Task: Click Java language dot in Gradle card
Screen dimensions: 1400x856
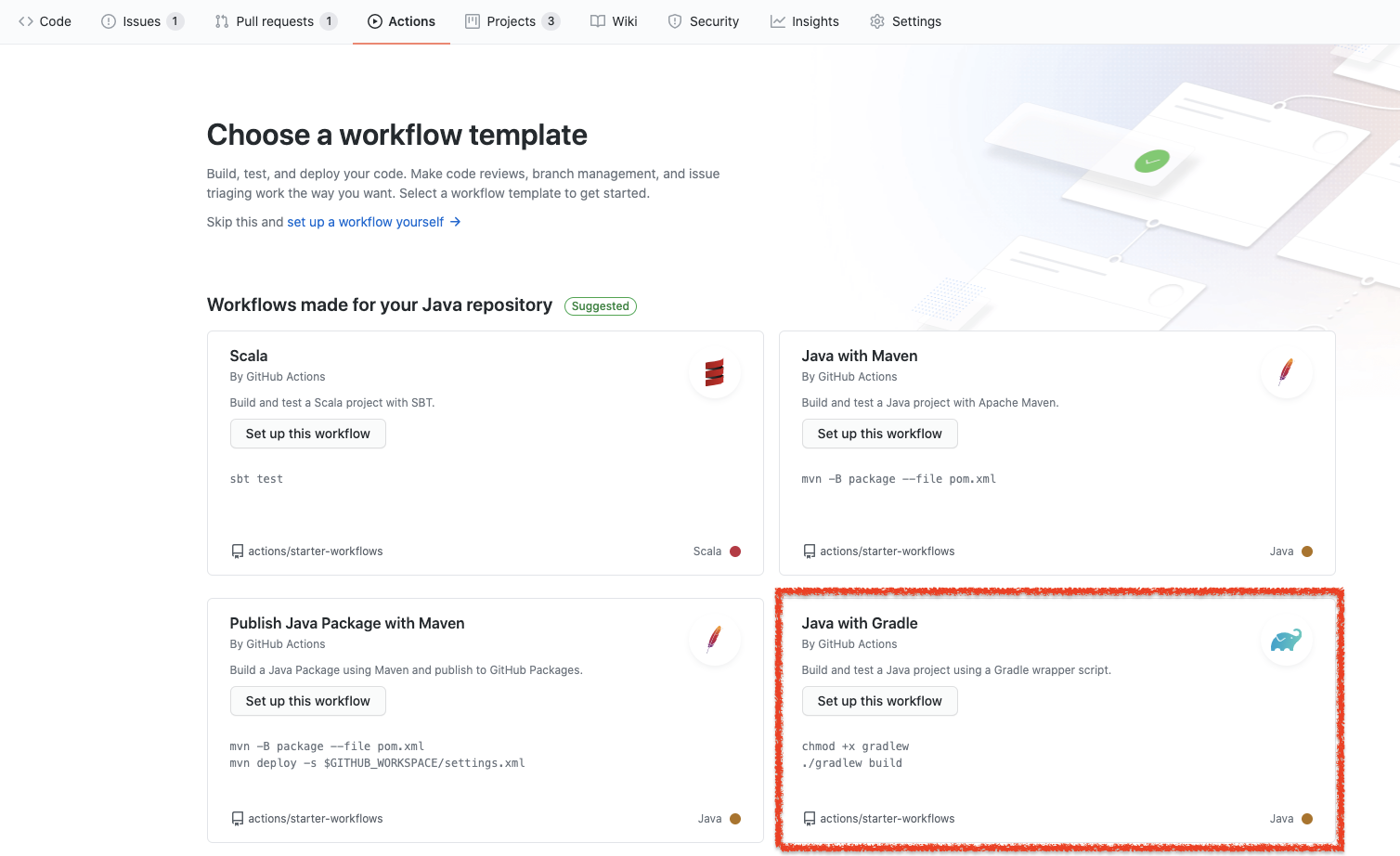Action: click(1307, 819)
